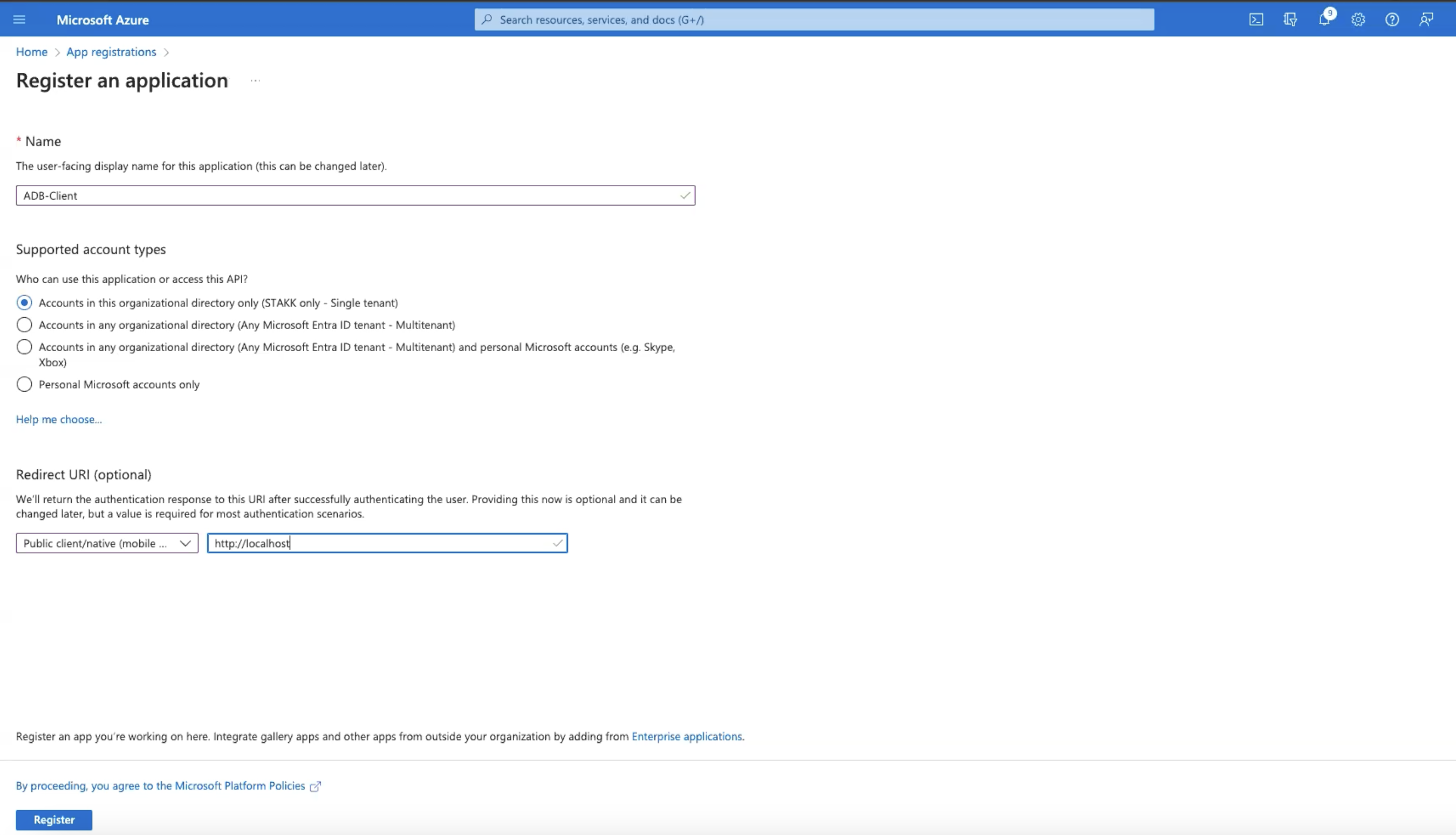This screenshot has height=835, width=1456.
Task: Open the Help menu
Action: click(1392, 19)
